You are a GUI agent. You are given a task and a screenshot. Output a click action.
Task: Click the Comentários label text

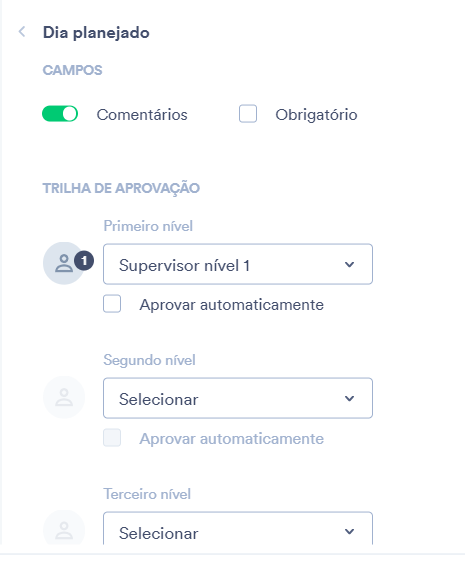tap(142, 115)
